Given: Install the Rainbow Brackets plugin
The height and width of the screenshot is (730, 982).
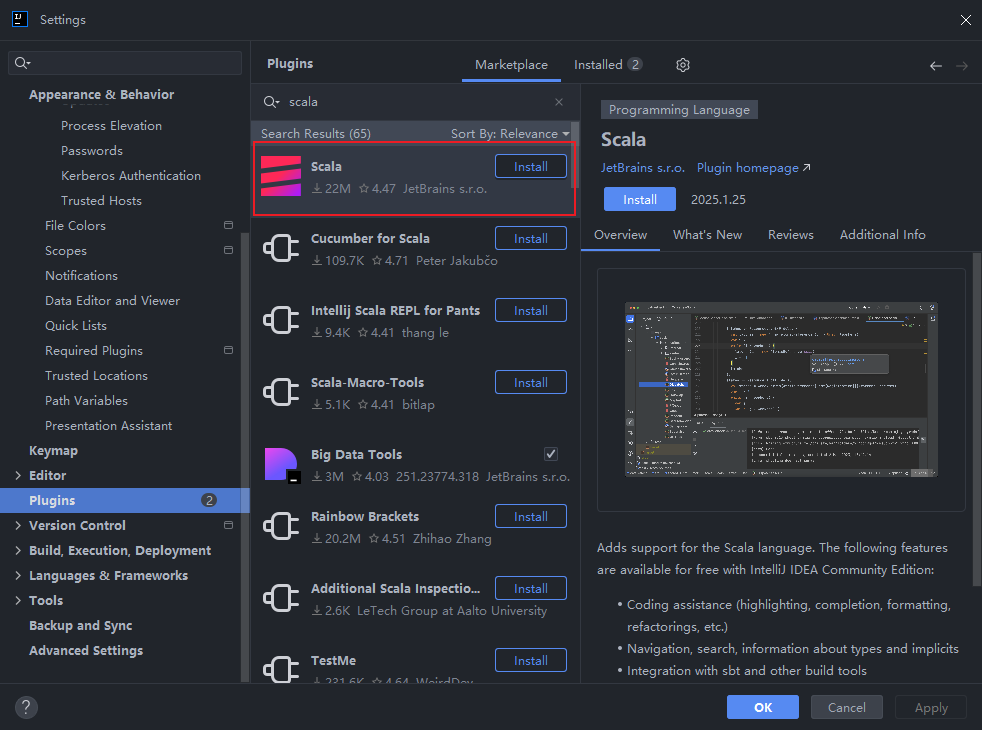Looking at the screenshot, I should coord(530,517).
